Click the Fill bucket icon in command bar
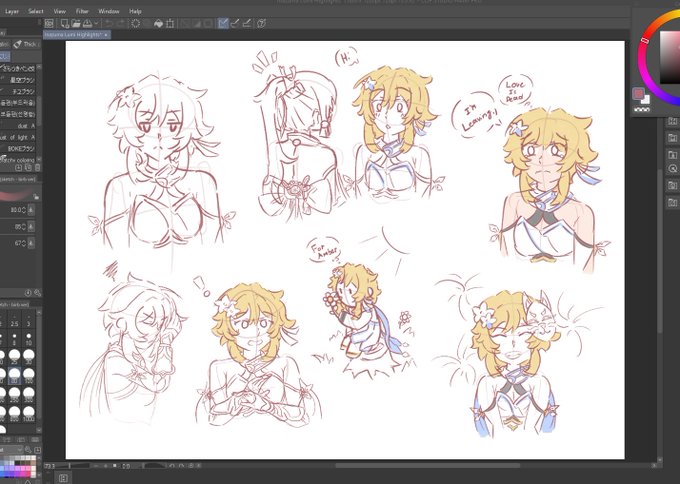Viewport: 680px width, 484px height. [158, 23]
